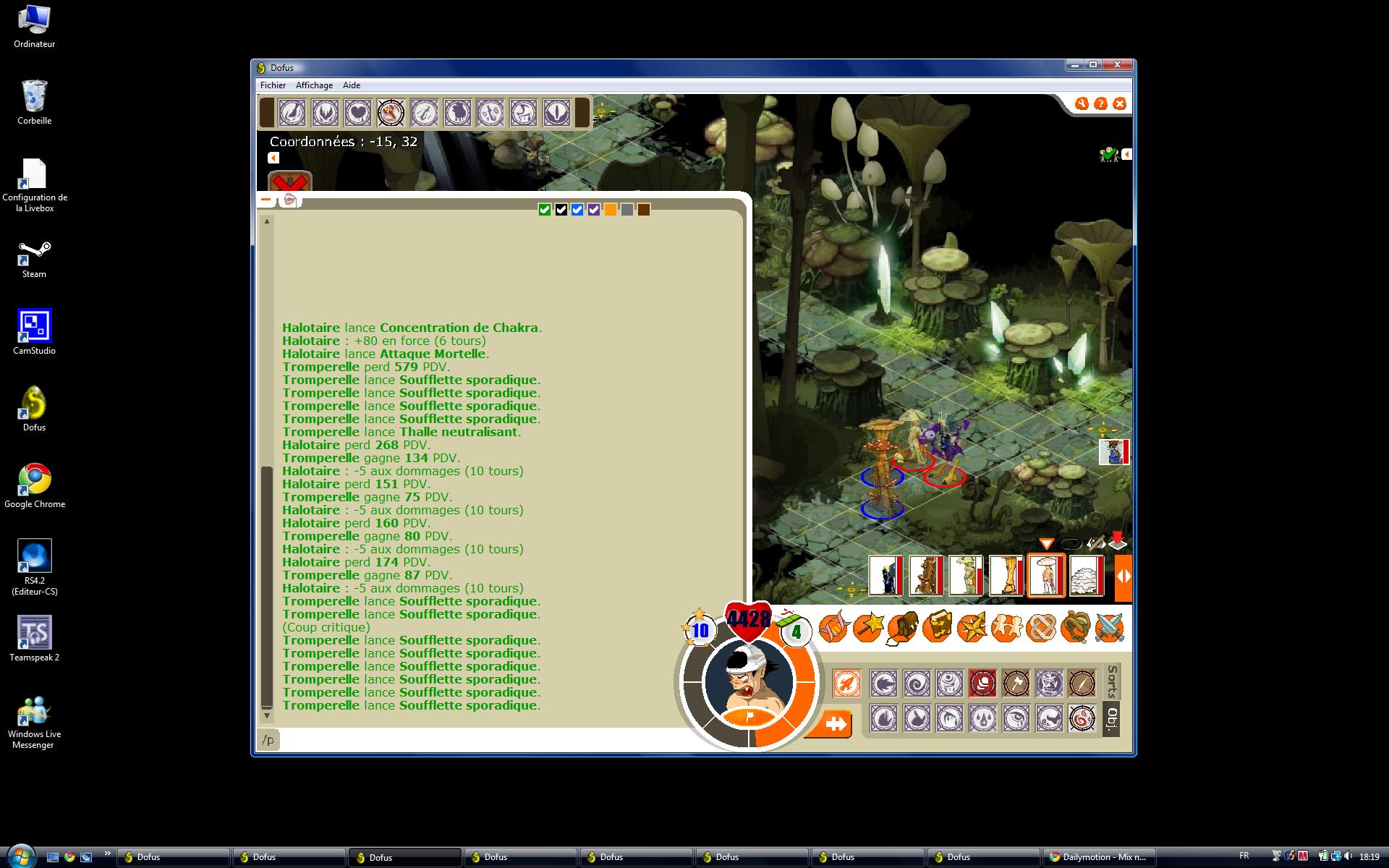Select the heart spell in top spell bar
The width and height of the screenshot is (1389, 868).
pyautogui.click(x=358, y=112)
